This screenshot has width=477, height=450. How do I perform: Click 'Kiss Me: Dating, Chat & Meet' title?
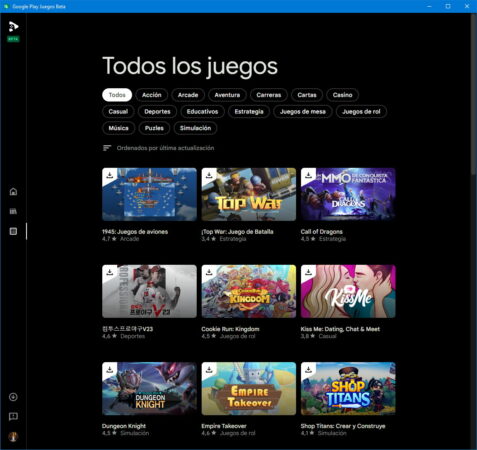point(340,329)
